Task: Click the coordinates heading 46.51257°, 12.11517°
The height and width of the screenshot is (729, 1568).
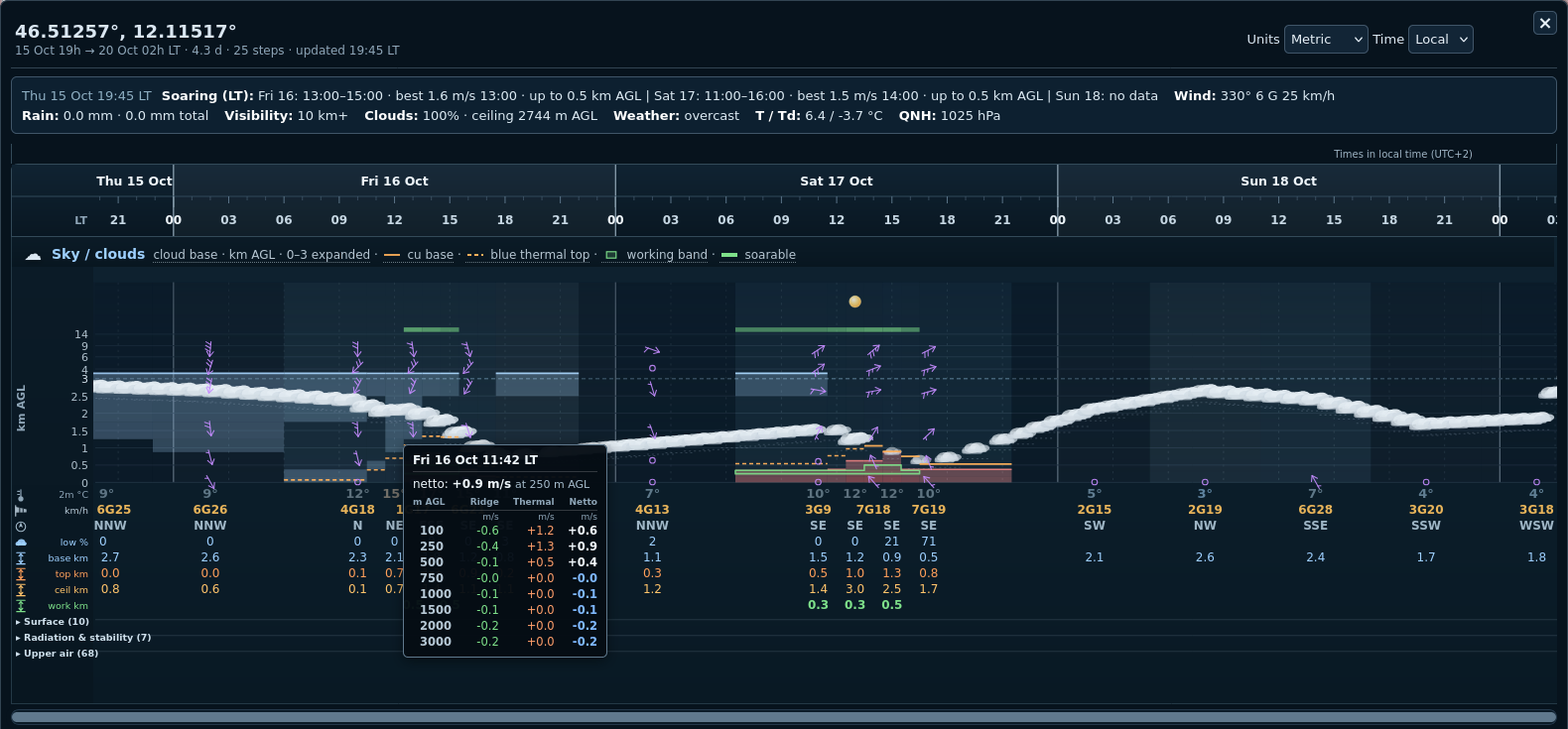Action: point(126,31)
